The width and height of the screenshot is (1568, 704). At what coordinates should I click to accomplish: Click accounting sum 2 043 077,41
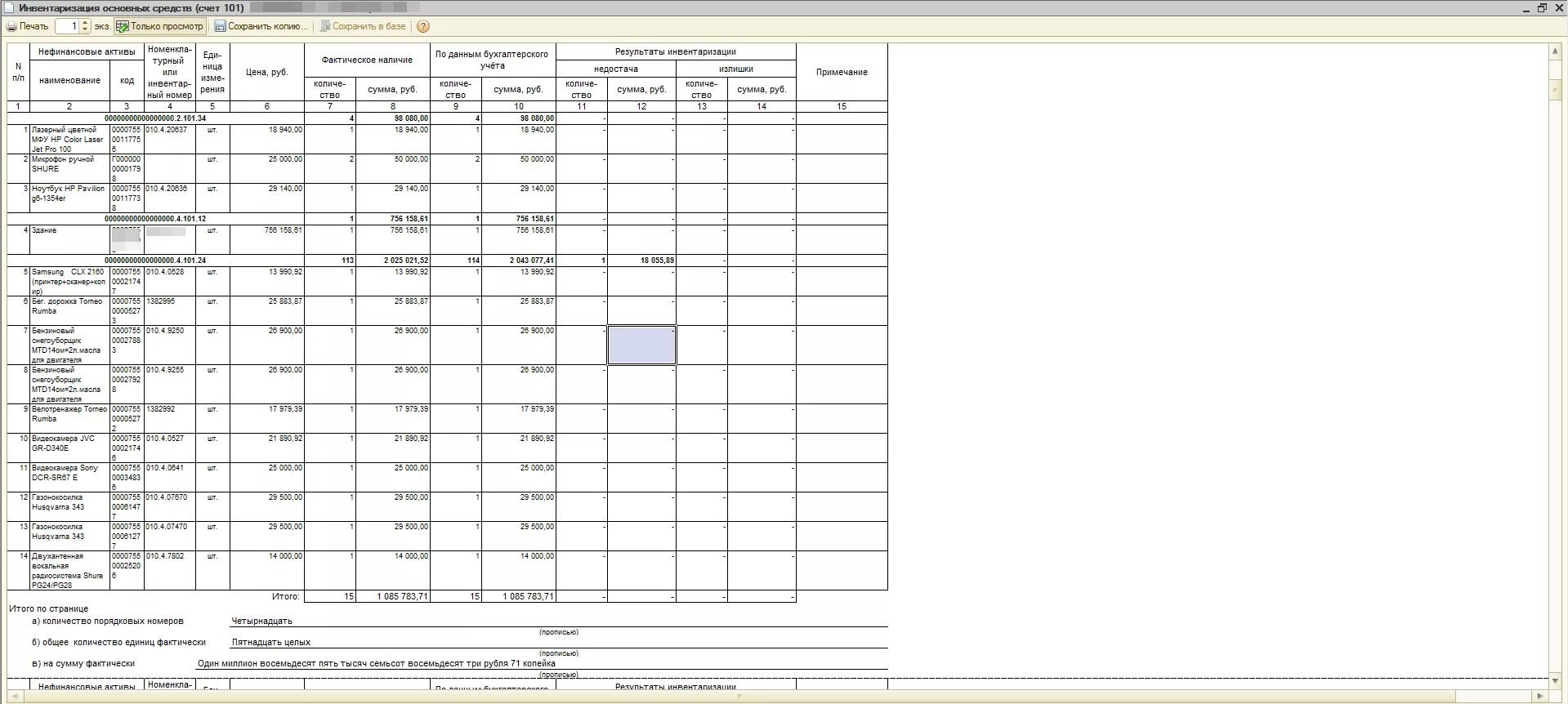pyautogui.click(x=531, y=261)
